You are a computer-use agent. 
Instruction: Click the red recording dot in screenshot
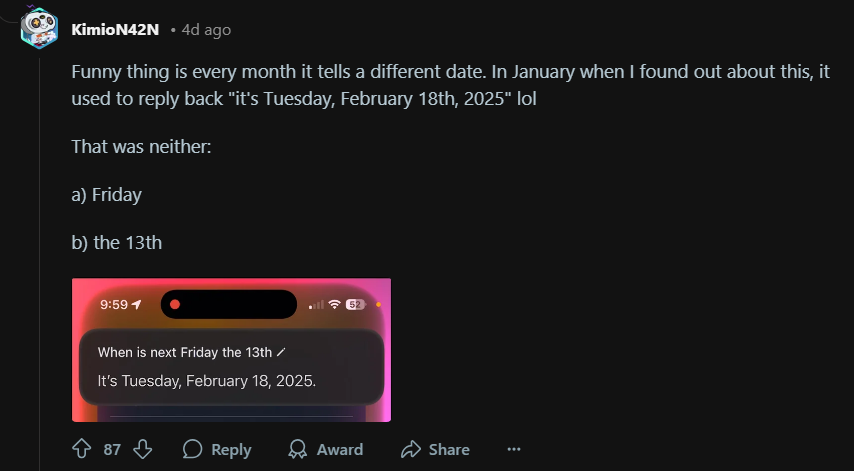click(175, 304)
